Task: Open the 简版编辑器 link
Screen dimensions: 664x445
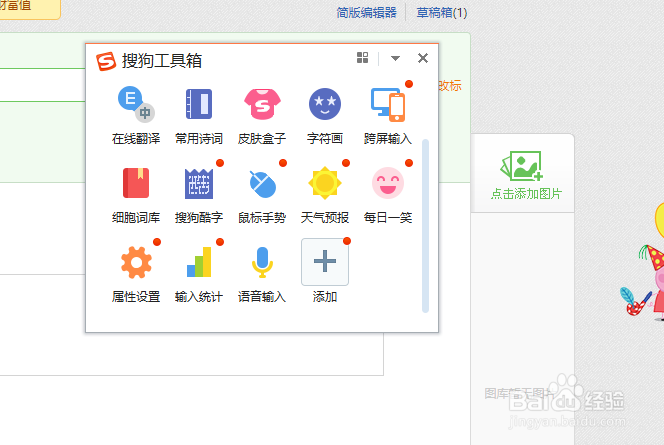Action: pos(366,13)
